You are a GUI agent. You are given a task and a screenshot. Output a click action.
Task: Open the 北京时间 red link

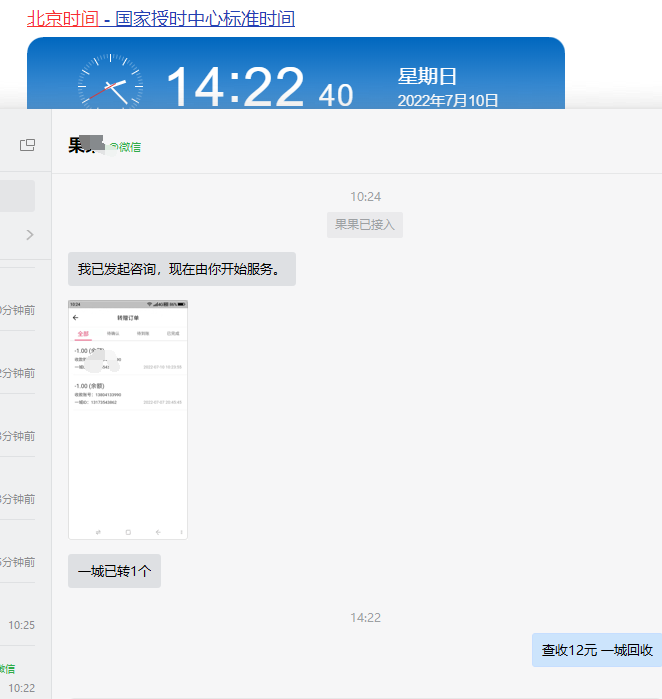(x=62, y=18)
